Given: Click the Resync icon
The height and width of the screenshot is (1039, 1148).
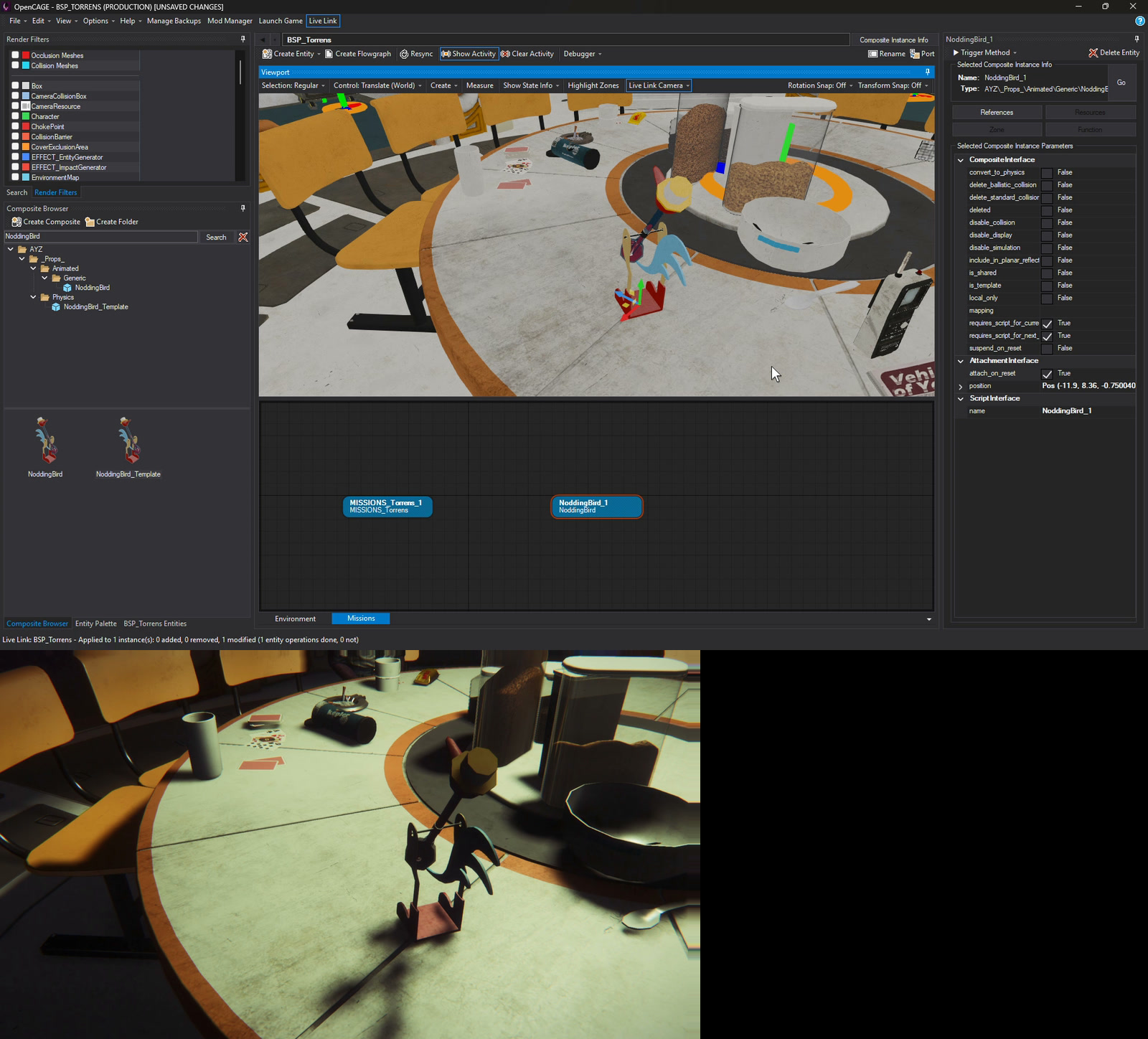Looking at the screenshot, I should [x=404, y=54].
